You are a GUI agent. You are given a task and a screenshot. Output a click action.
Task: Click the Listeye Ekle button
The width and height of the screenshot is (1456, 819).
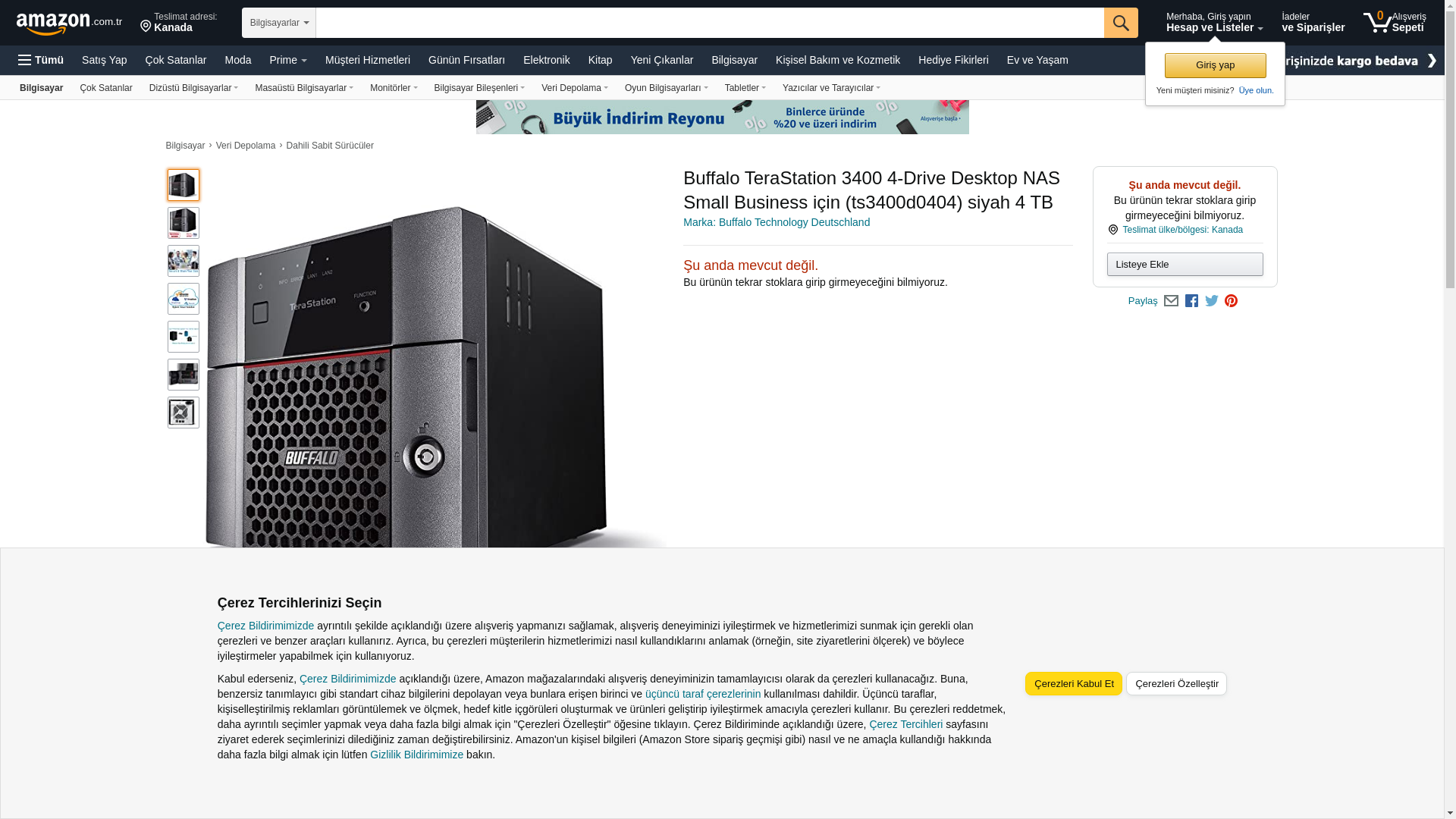[x=1185, y=265]
